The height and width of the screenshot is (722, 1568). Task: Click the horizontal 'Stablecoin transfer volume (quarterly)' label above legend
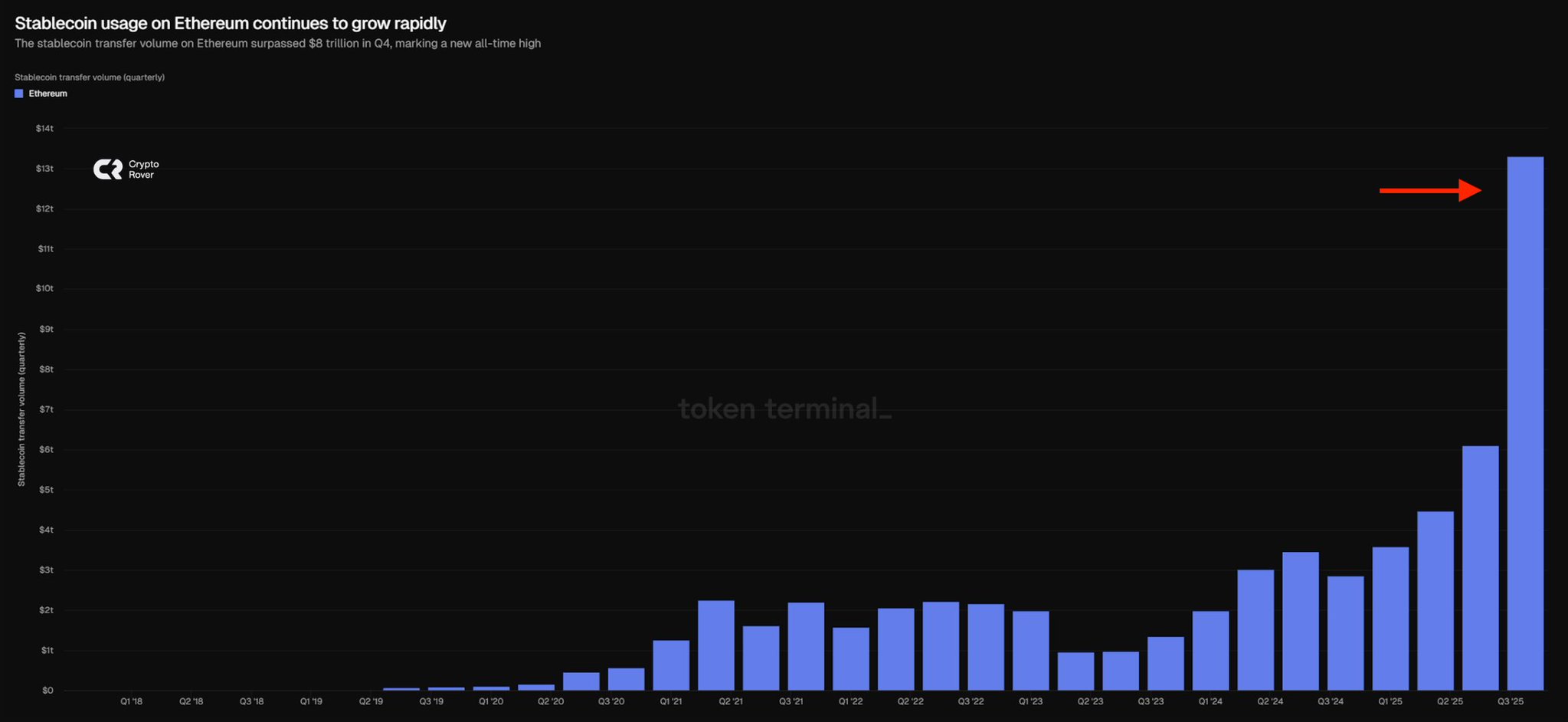tap(90, 77)
